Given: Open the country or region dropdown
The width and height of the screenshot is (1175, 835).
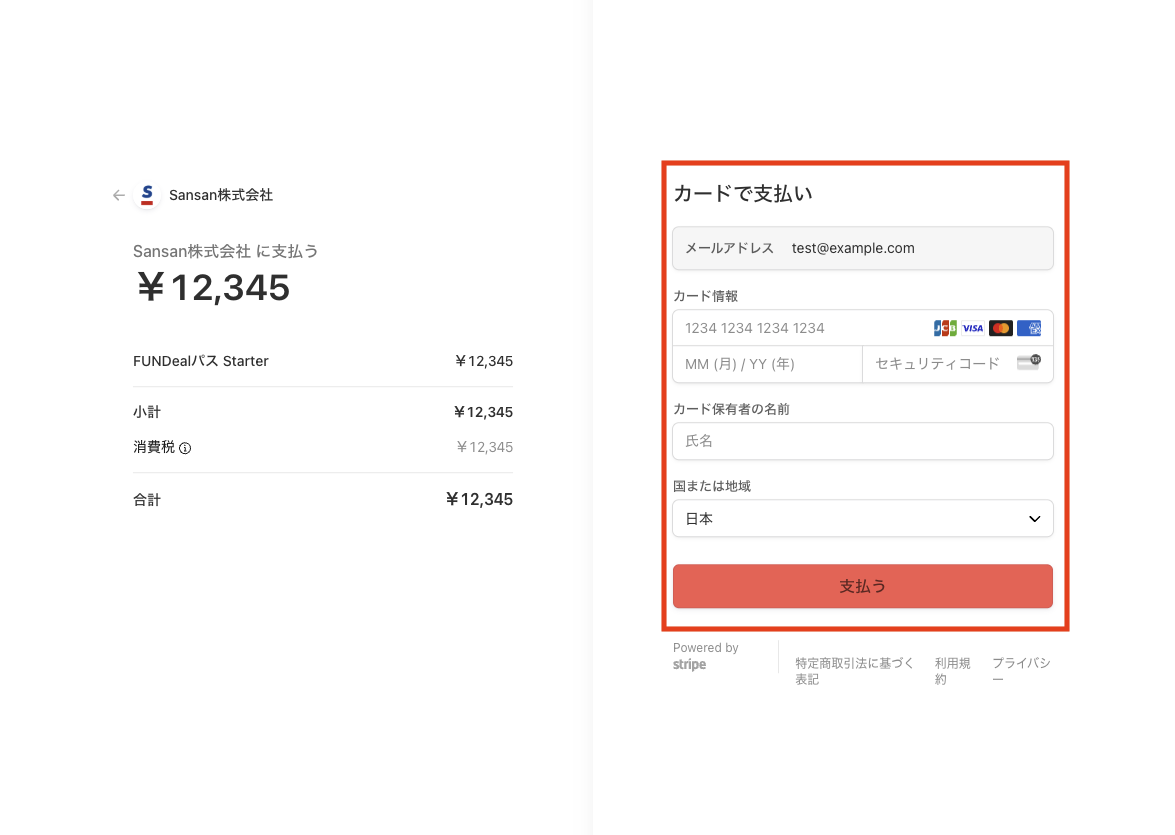Looking at the screenshot, I should [x=863, y=519].
